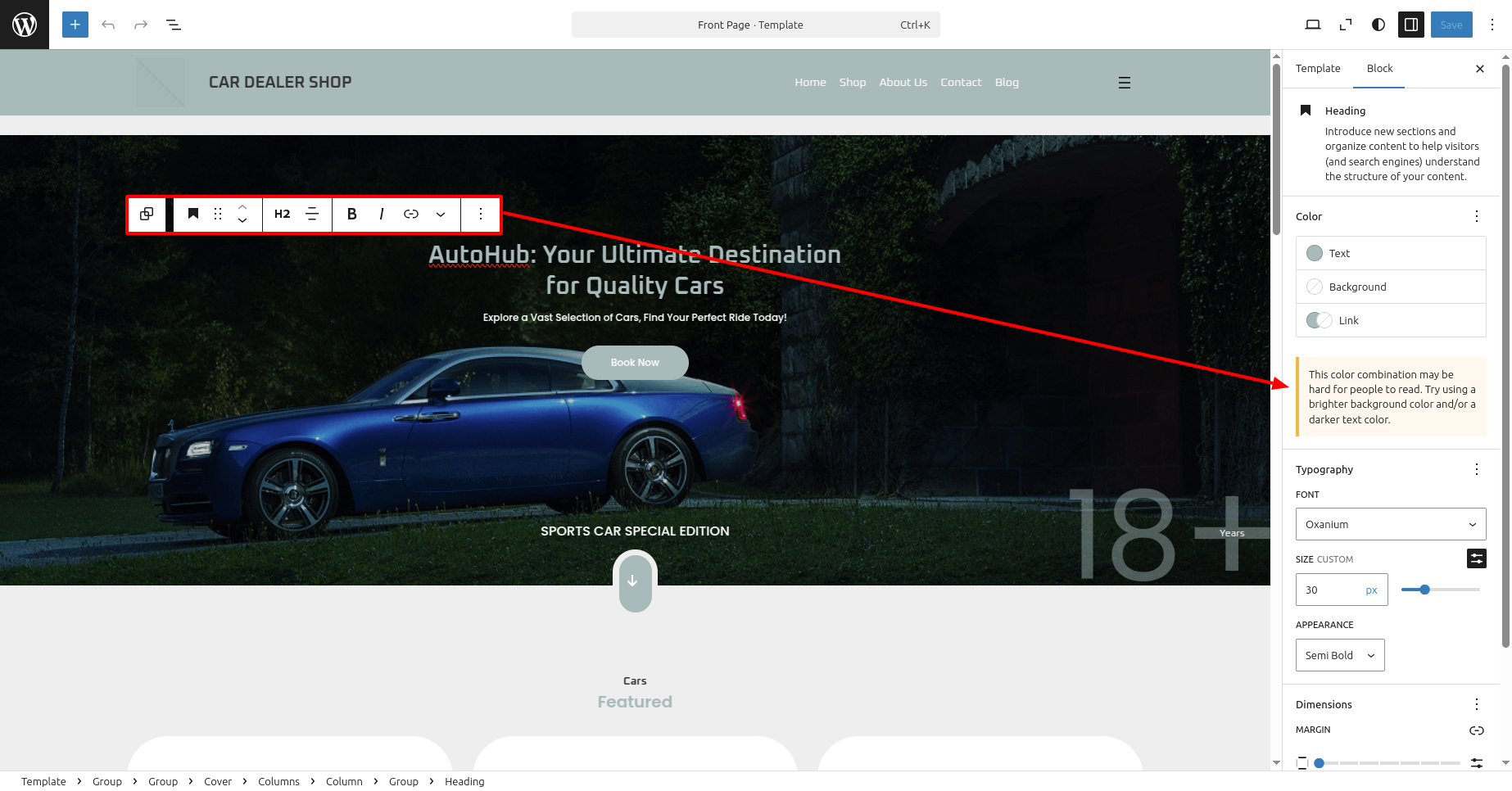Toggle custom margin size icon
Image resolution: width=1512 pixels, height=791 pixels.
(x=1477, y=763)
